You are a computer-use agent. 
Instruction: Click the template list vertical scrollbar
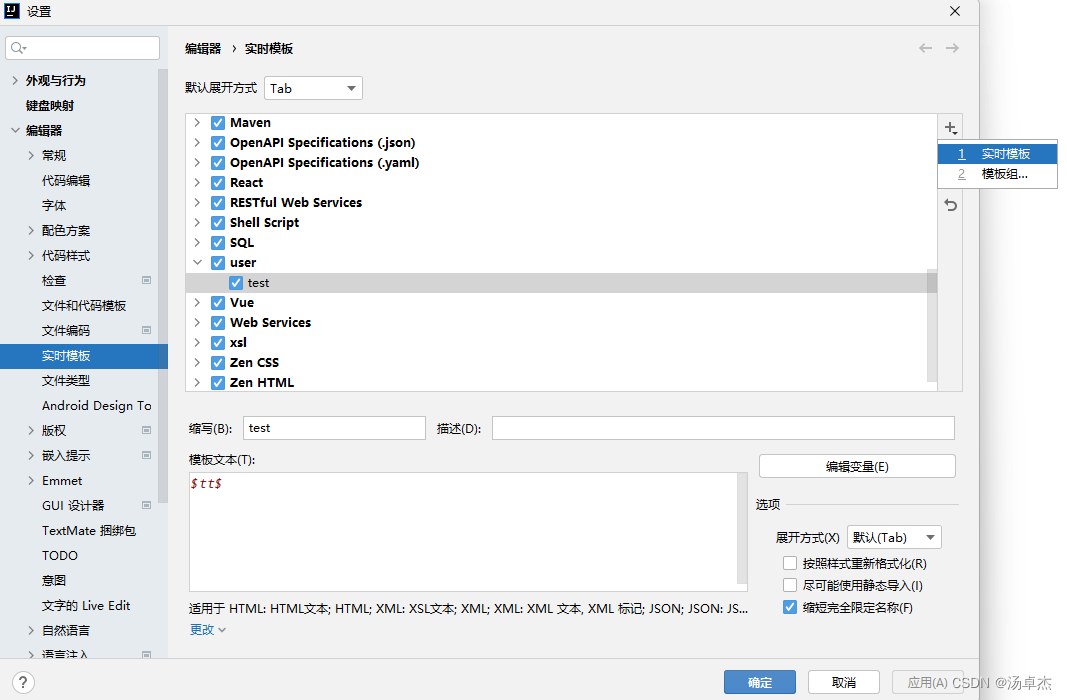[x=932, y=282]
